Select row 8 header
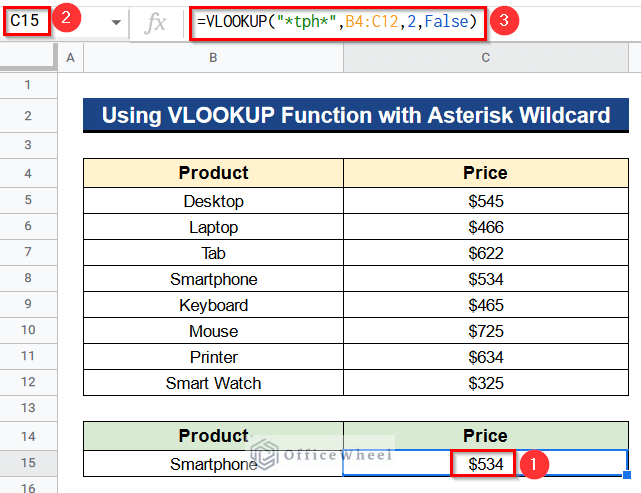 (x=28, y=278)
